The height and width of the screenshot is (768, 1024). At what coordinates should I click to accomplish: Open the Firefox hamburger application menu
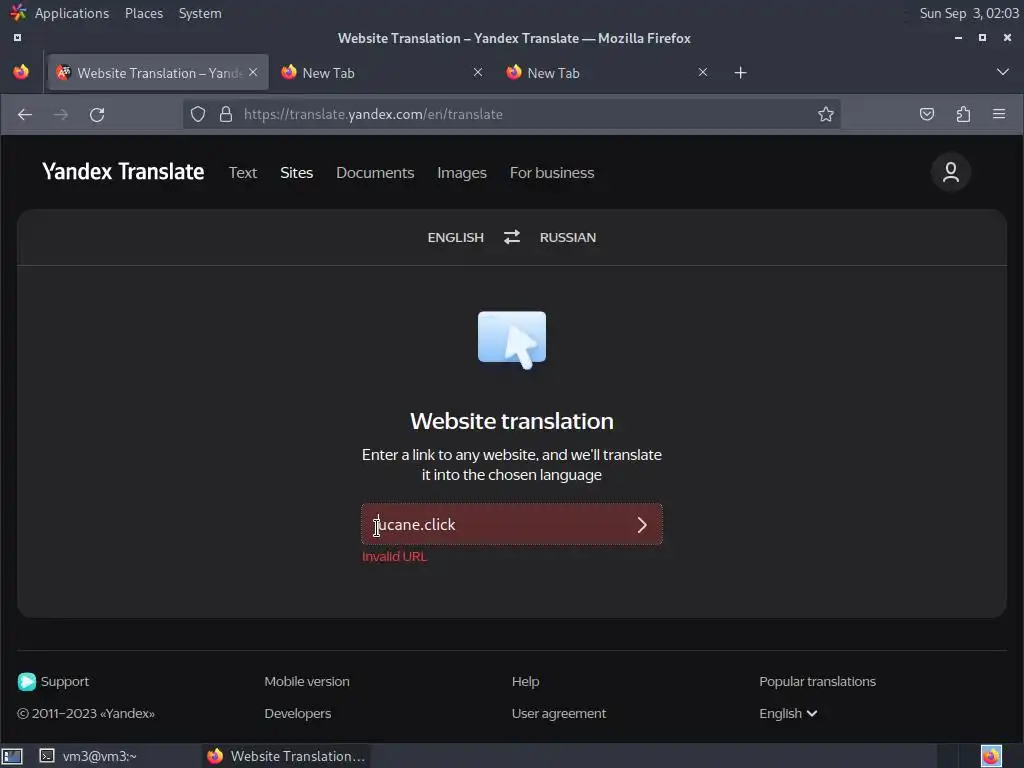pyautogui.click(x=999, y=114)
